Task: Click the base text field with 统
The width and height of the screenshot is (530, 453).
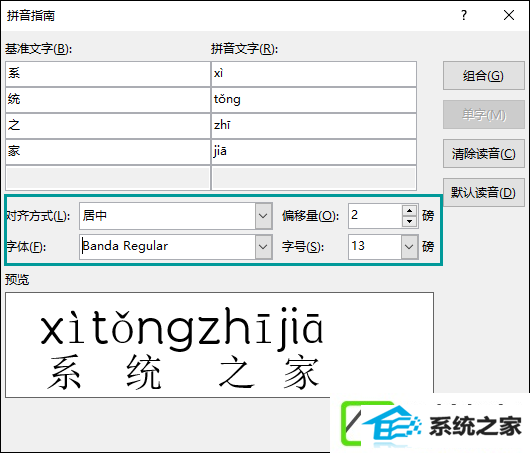Action: 108,100
